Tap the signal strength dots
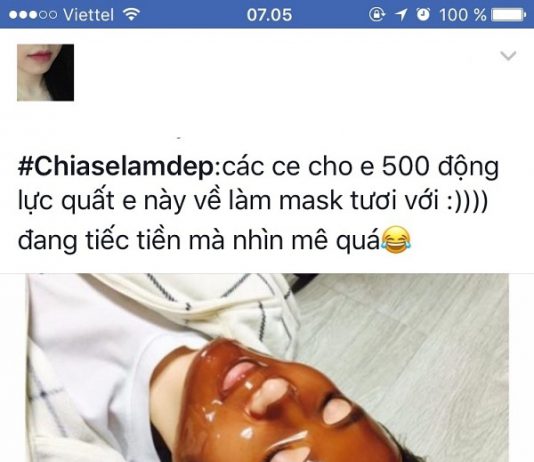Screen dimensions: 534x462 (33, 15)
